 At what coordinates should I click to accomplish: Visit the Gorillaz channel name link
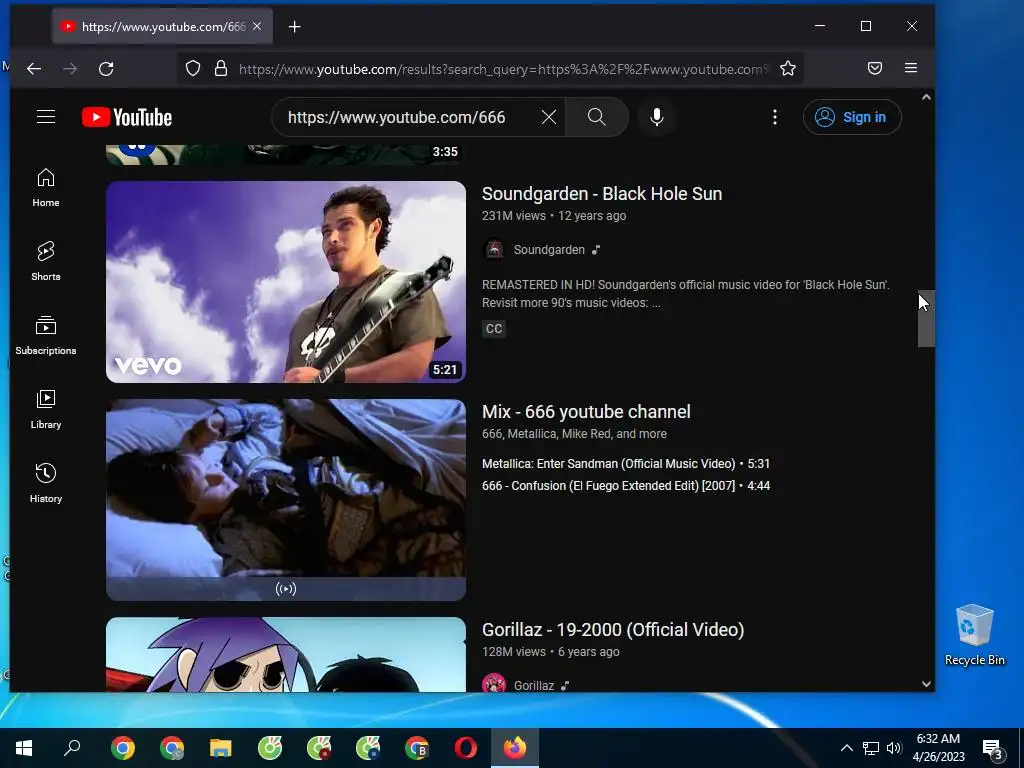click(x=534, y=685)
